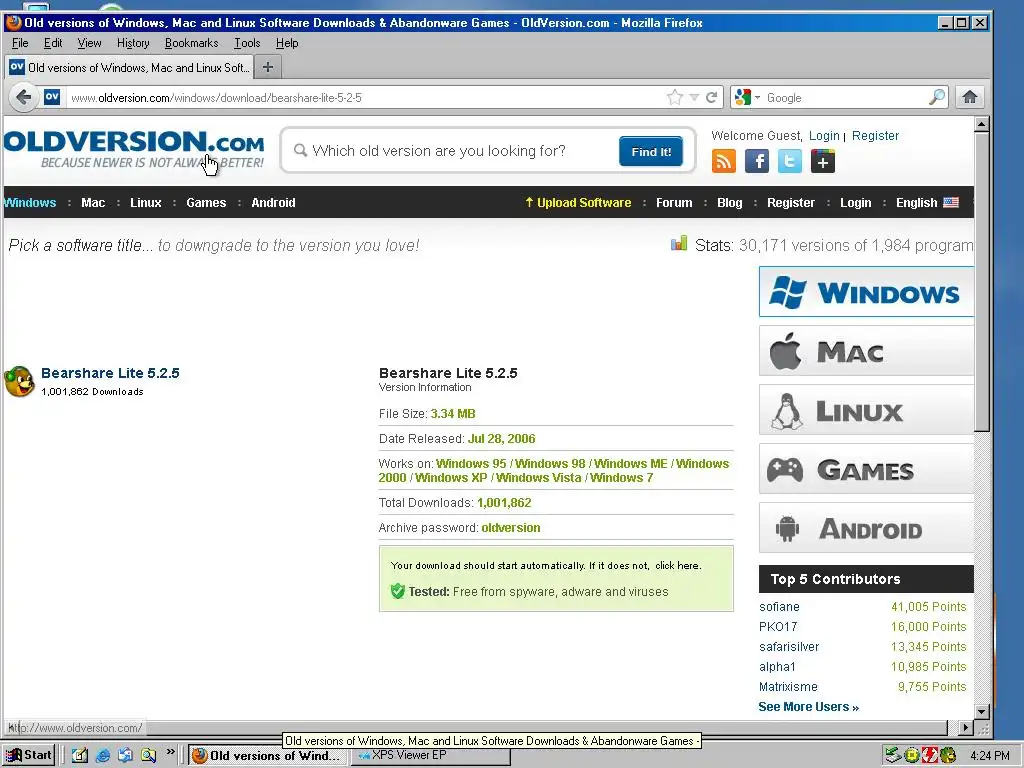Click the Bearshare bear icon
The width and height of the screenshot is (1024, 768).
click(x=20, y=381)
